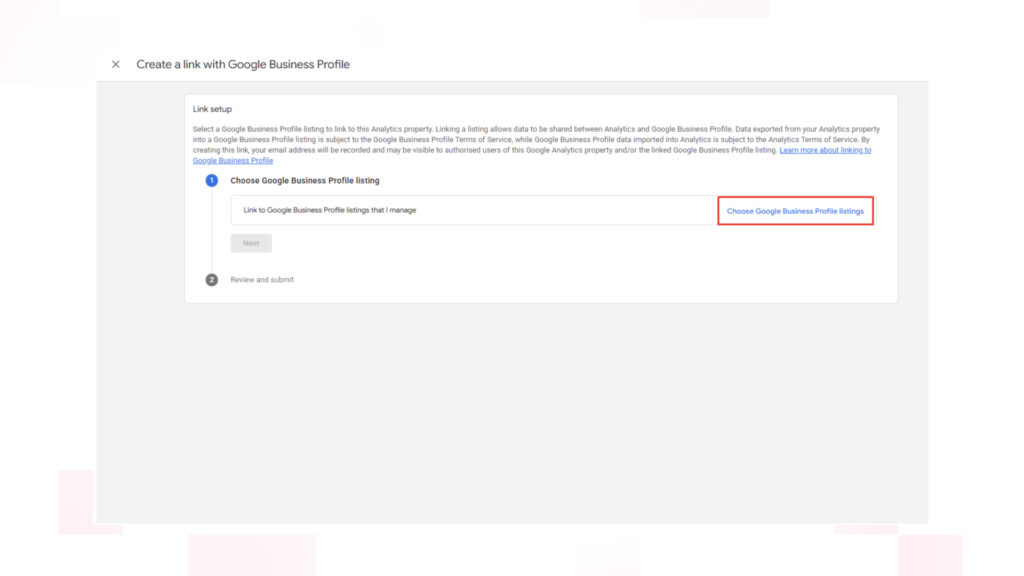Select Review and submit step label
The width and height of the screenshot is (1024, 576).
point(262,280)
